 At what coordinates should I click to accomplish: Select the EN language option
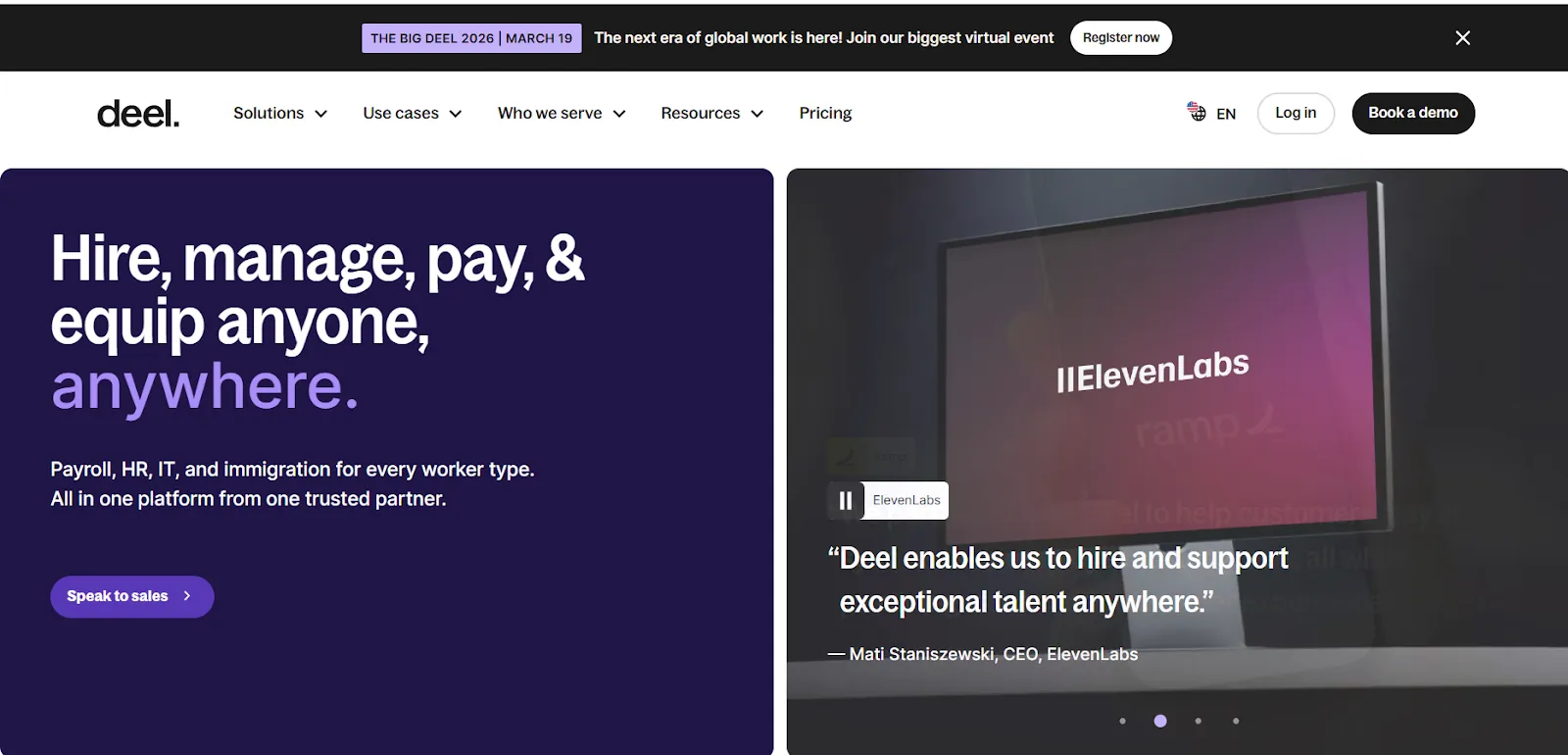(x=1226, y=114)
